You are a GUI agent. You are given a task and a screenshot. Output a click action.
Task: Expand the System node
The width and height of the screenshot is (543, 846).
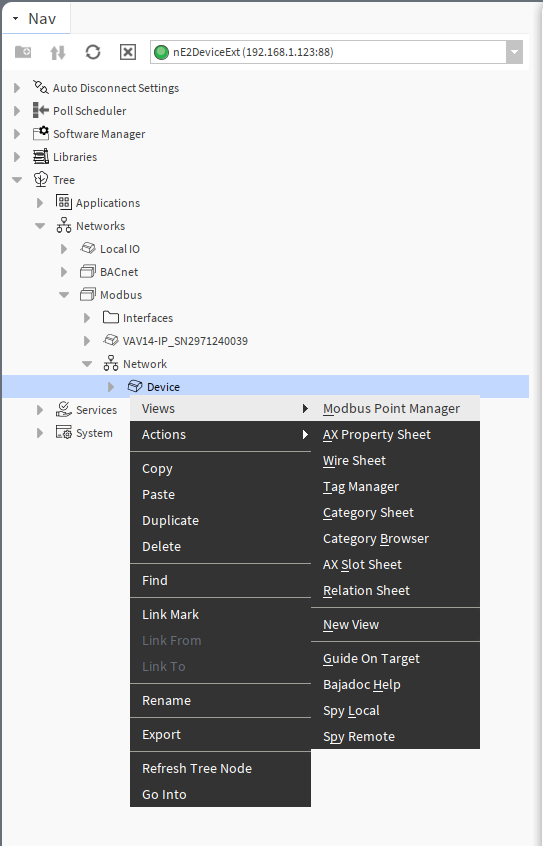pyautogui.click(x=40, y=433)
